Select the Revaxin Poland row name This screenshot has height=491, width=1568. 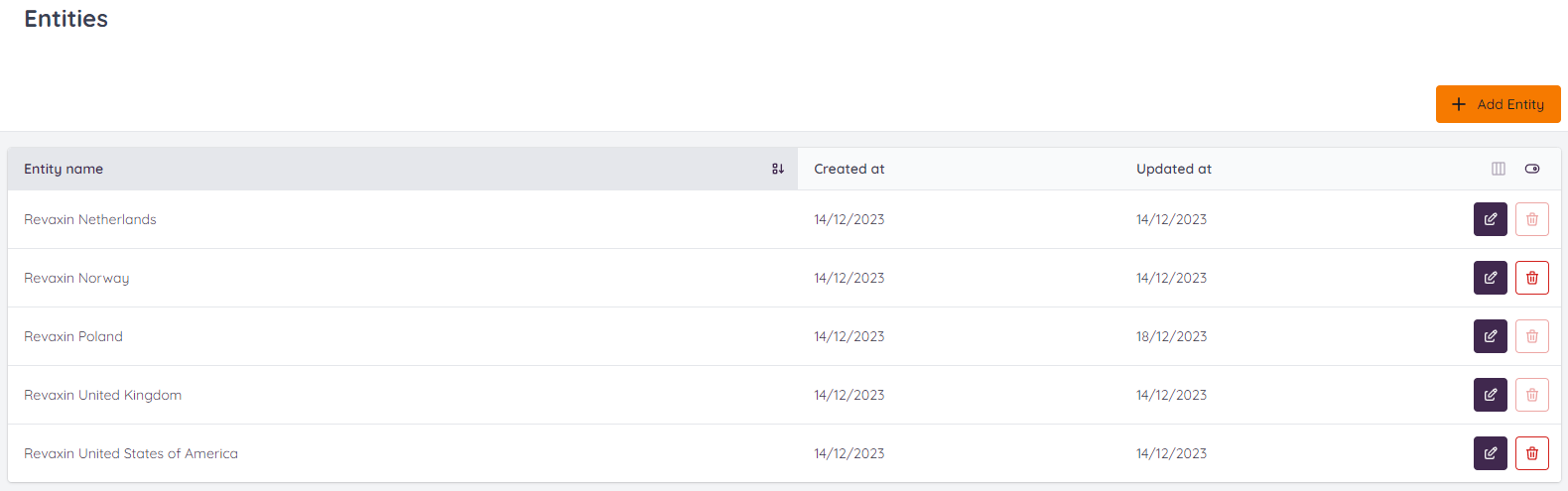point(73,336)
